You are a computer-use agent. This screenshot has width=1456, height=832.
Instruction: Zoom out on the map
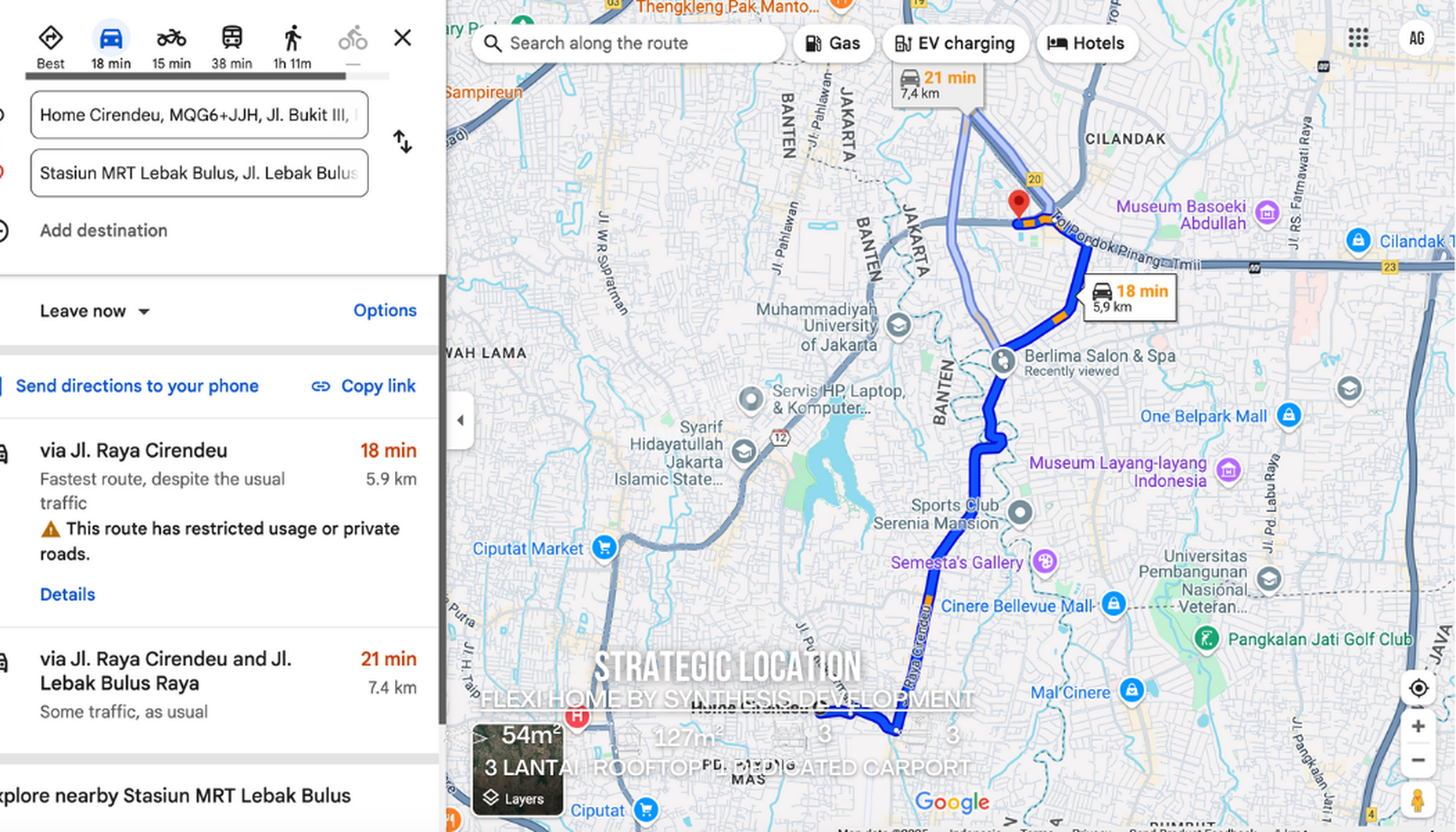tap(1418, 761)
